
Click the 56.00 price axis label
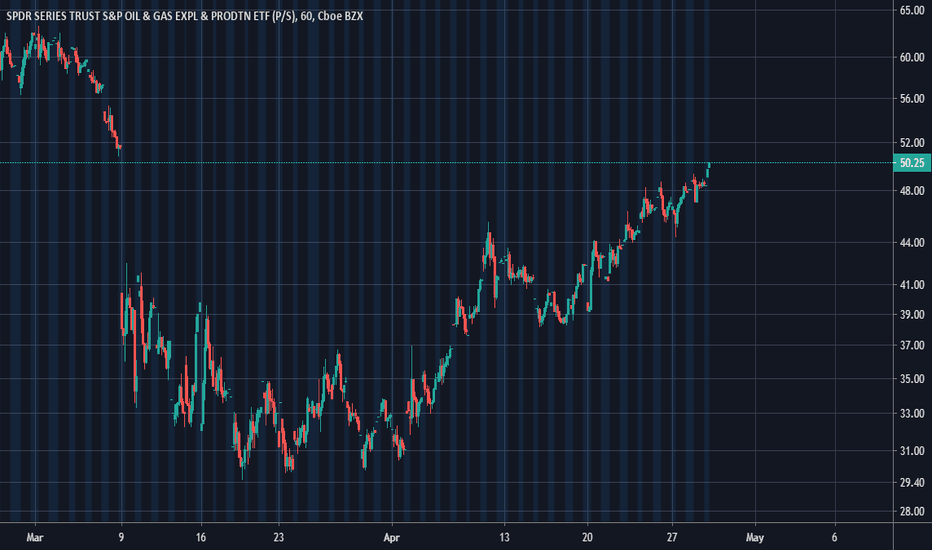[912, 99]
